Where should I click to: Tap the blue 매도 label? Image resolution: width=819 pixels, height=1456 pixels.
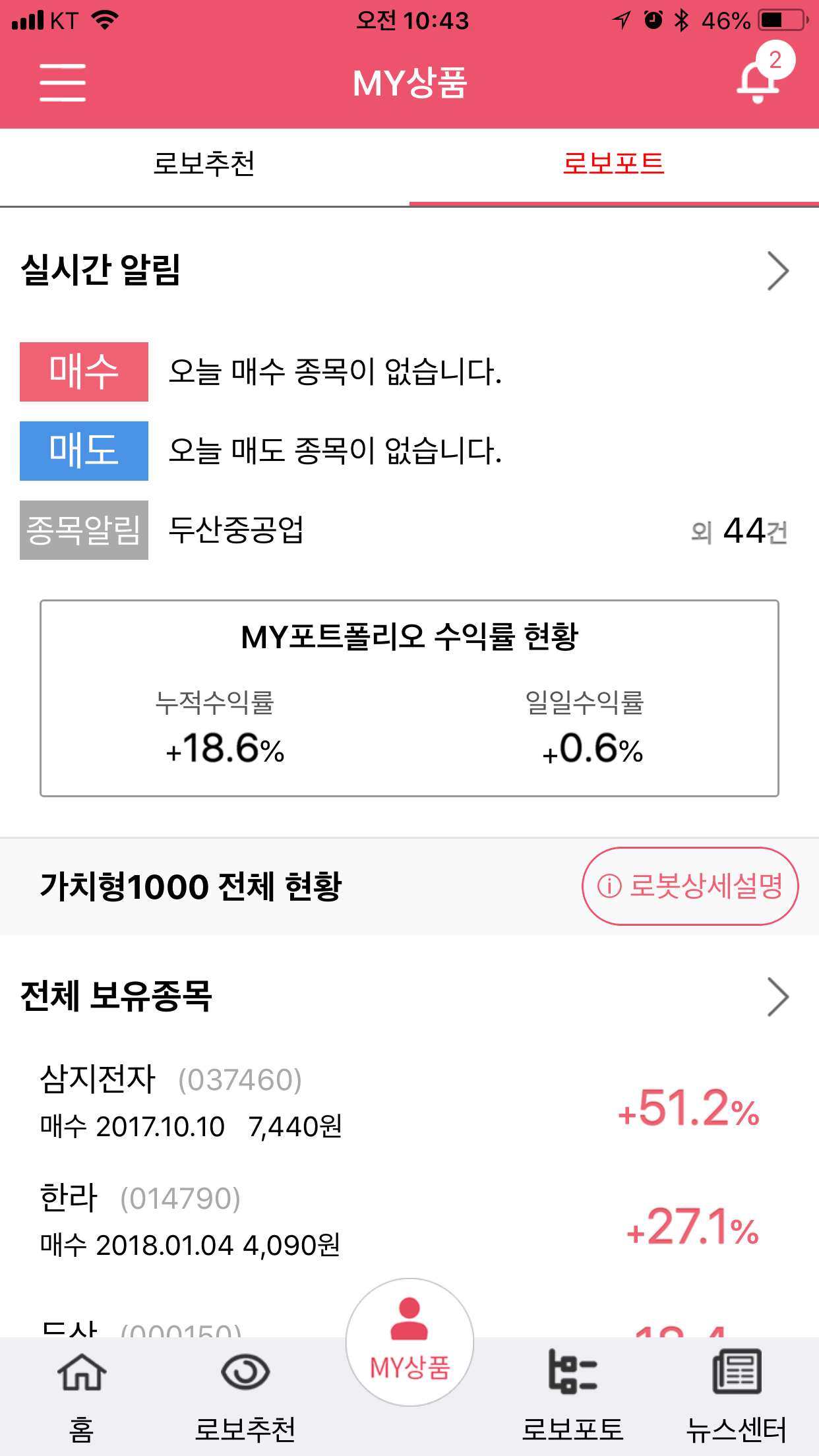tap(84, 451)
